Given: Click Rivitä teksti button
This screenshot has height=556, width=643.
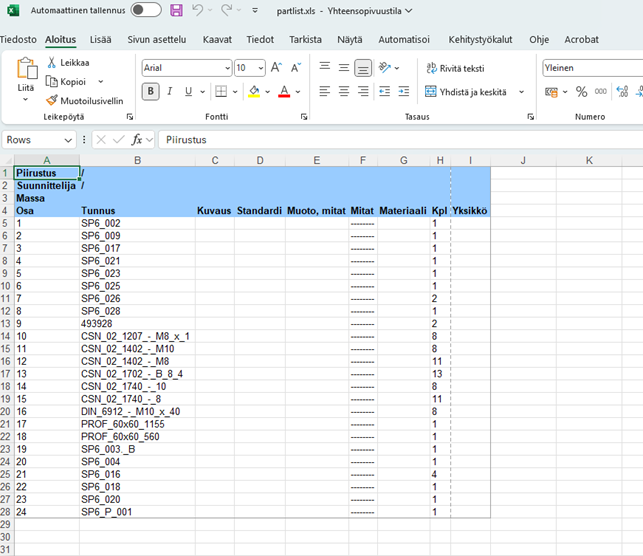Looking at the screenshot, I should click(x=455, y=68).
